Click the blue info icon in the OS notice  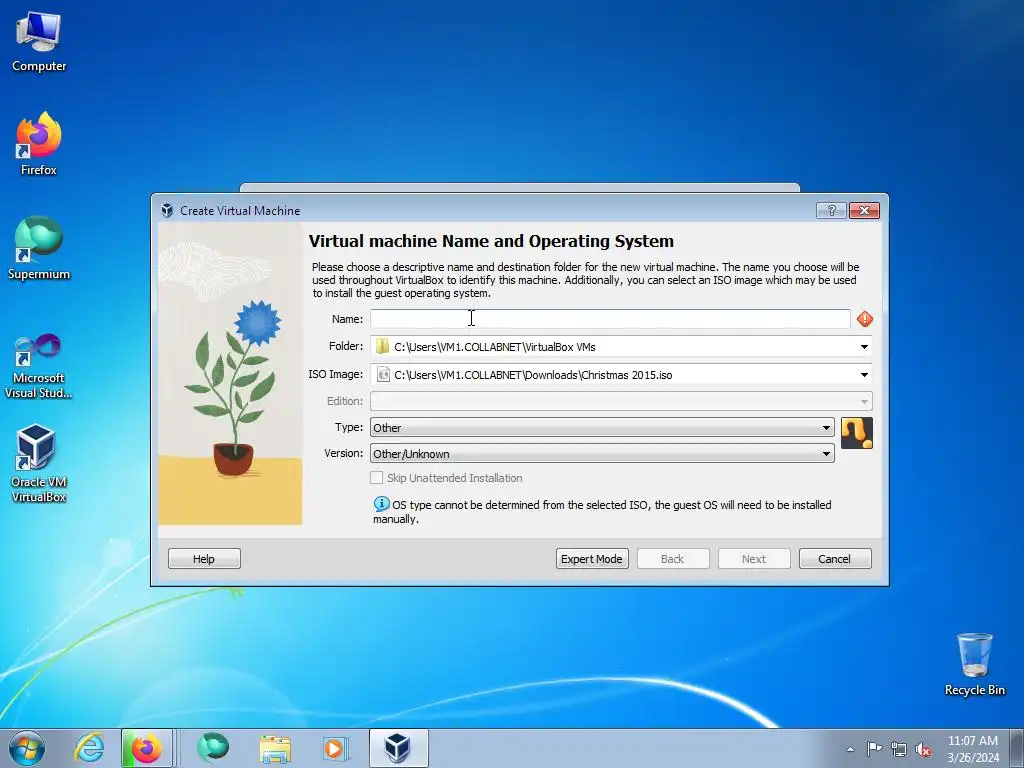click(x=381, y=504)
